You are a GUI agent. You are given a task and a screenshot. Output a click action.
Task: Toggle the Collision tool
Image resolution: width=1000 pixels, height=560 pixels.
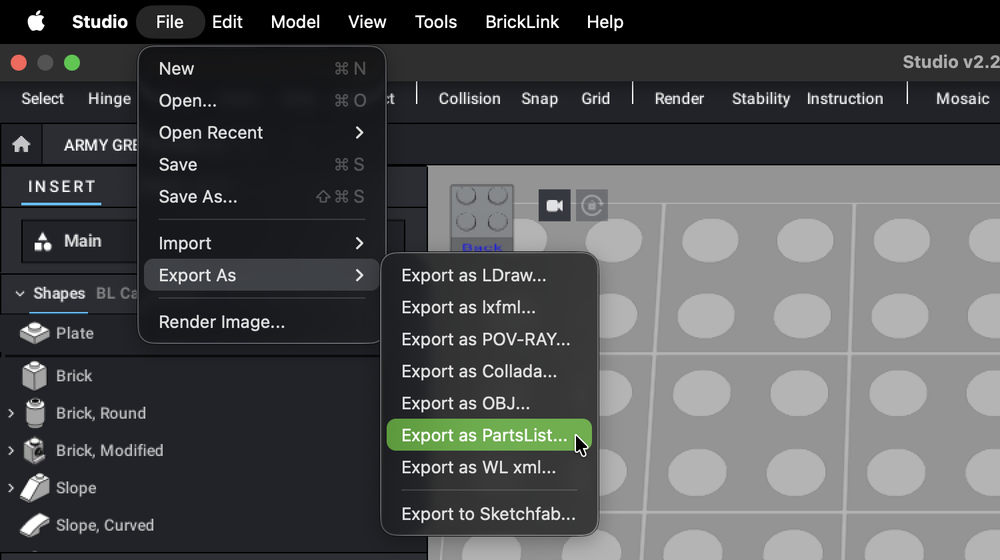point(469,99)
